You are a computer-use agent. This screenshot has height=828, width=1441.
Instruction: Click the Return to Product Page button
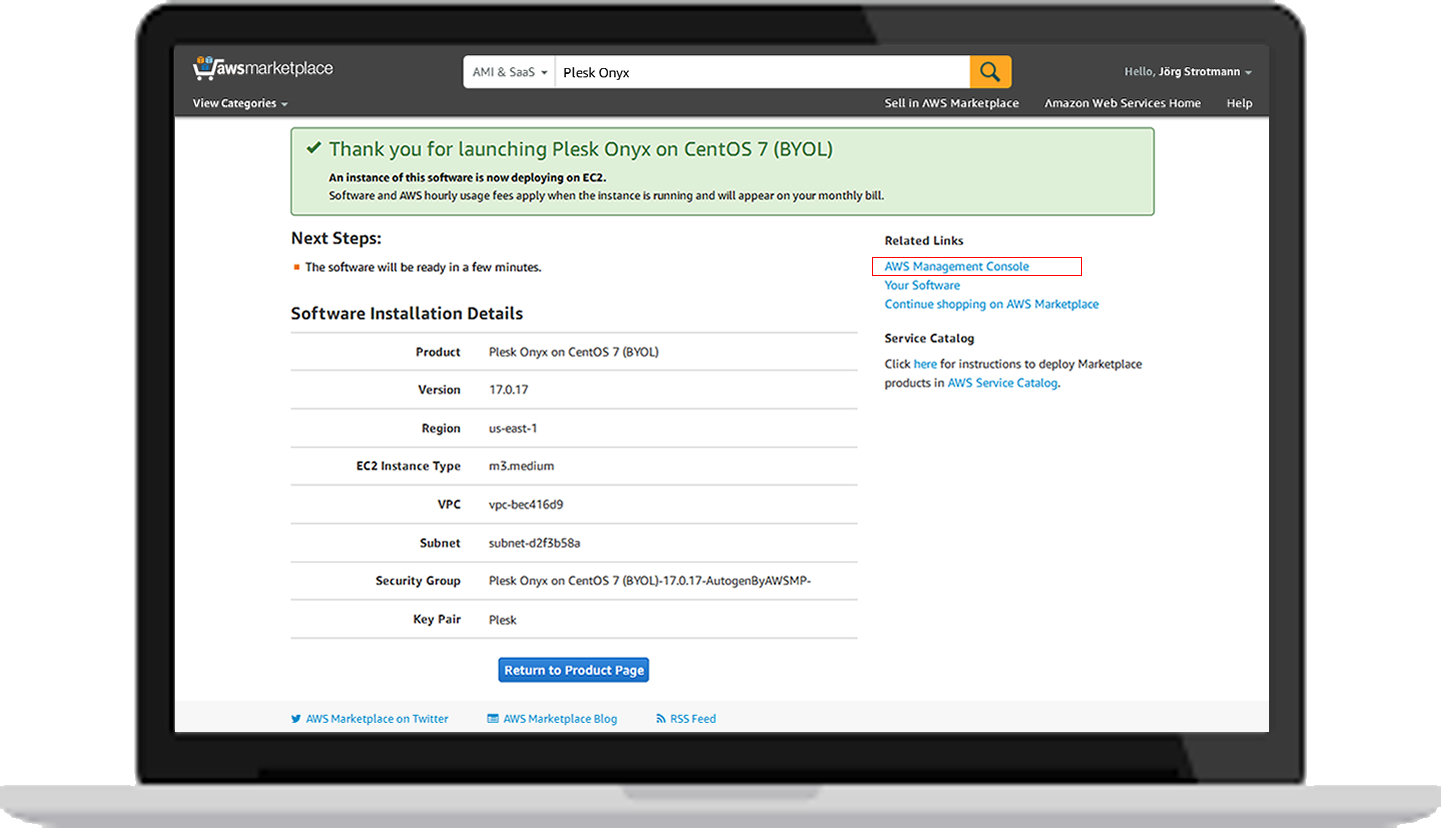574,670
